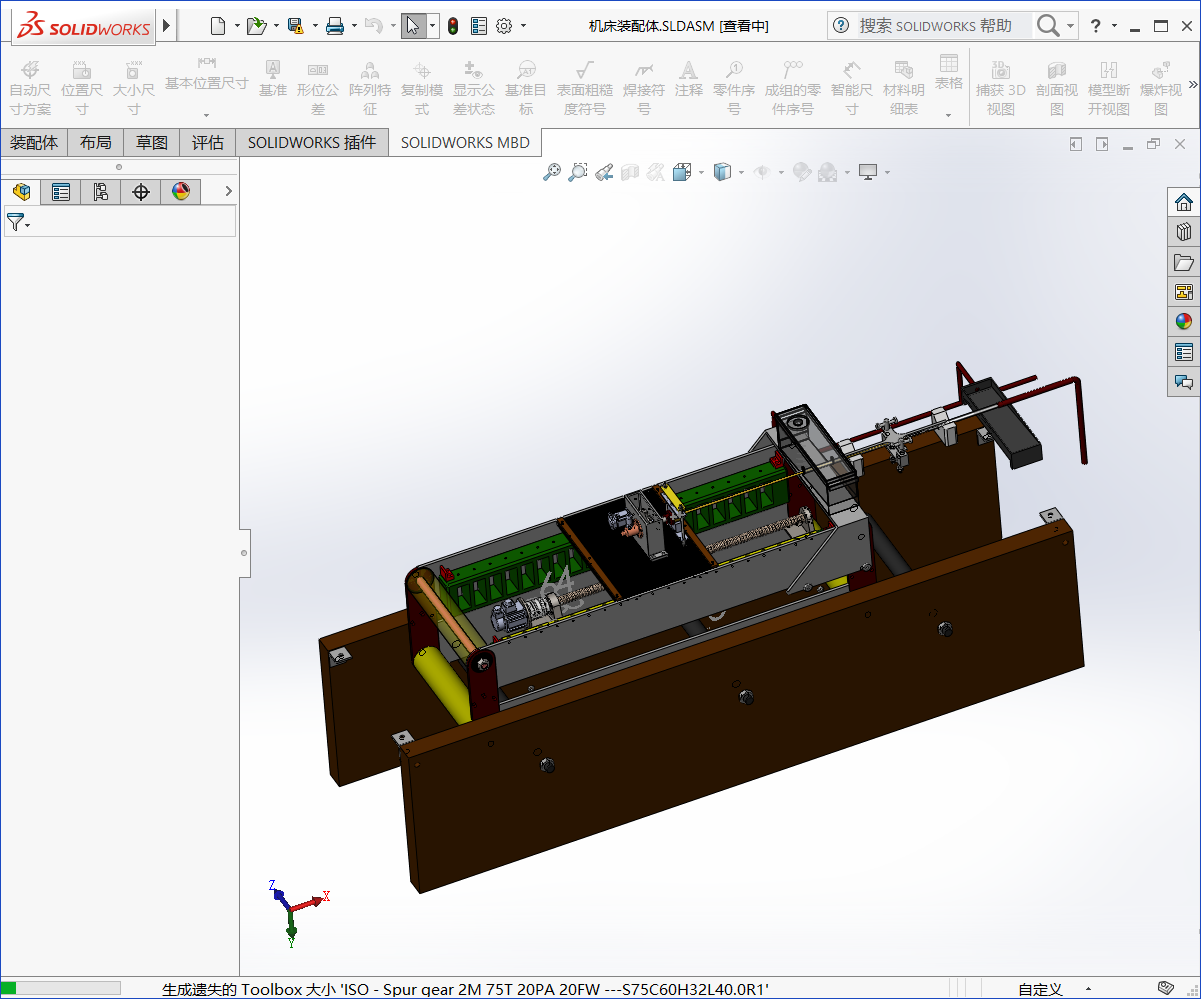Open the View Palette icon in task pane

tap(1184, 292)
